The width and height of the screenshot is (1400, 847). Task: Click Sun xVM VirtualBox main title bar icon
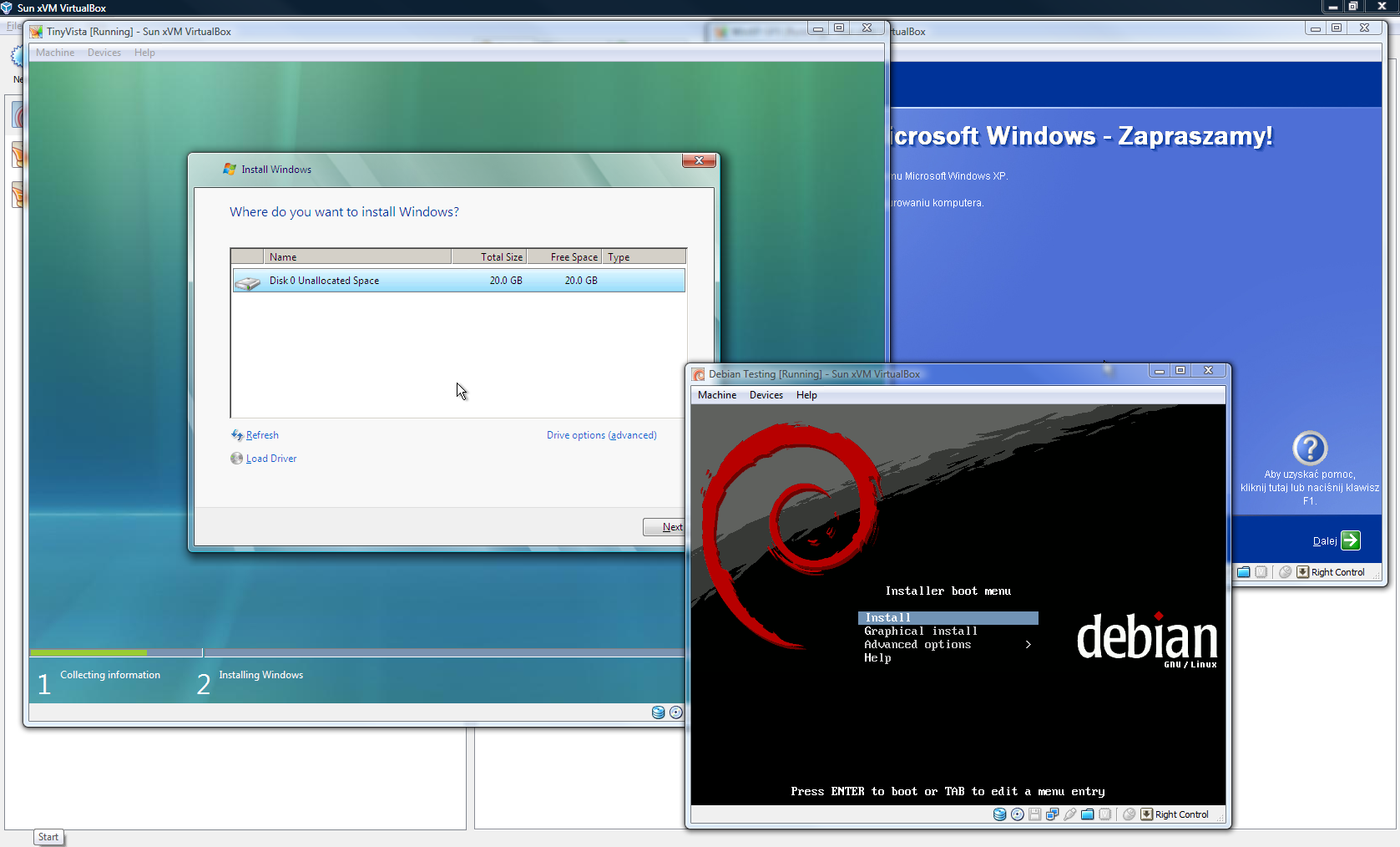pyautogui.click(x=7, y=8)
